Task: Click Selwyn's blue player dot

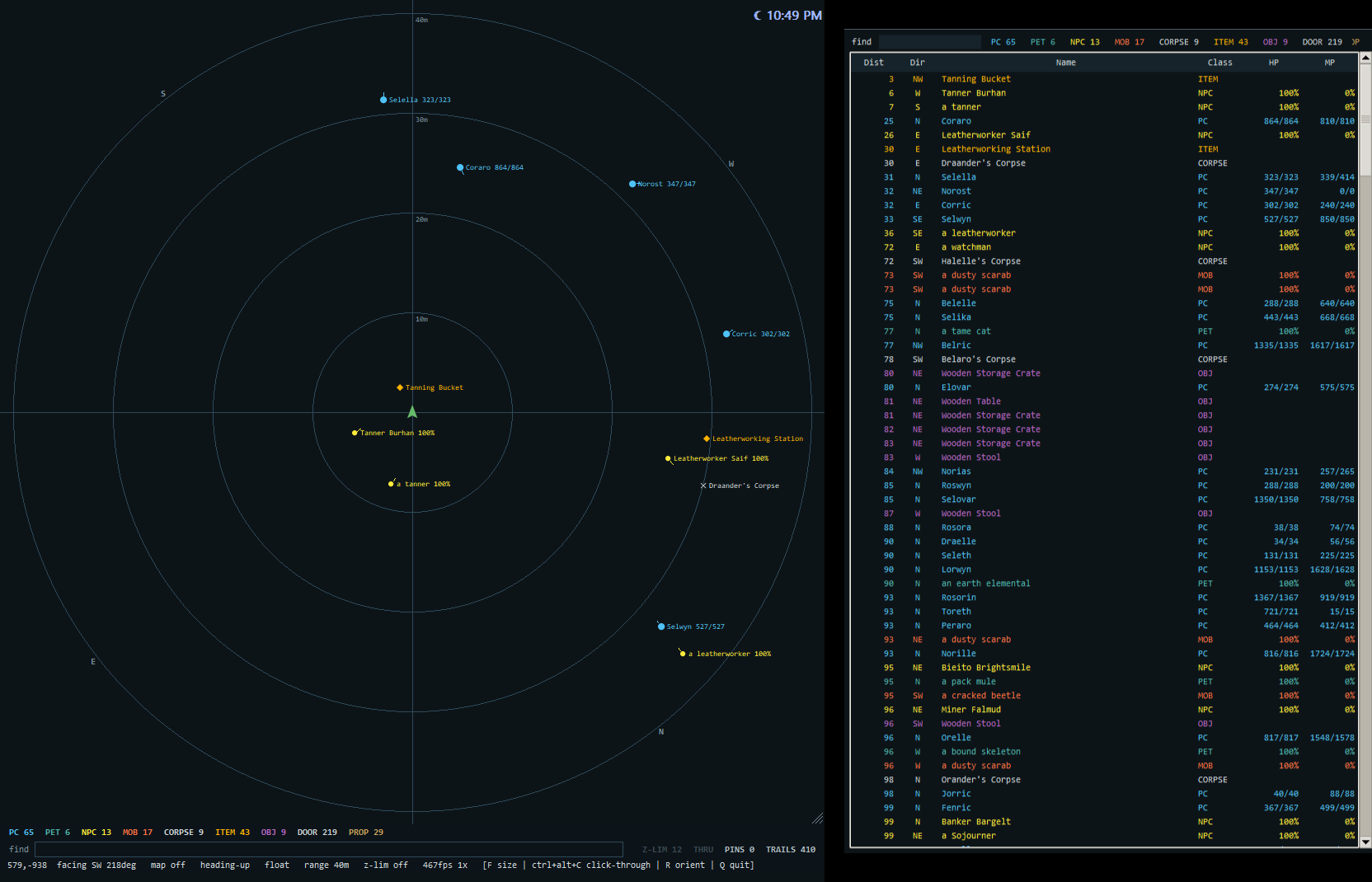Action: pyautogui.click(x=661, y=626)
